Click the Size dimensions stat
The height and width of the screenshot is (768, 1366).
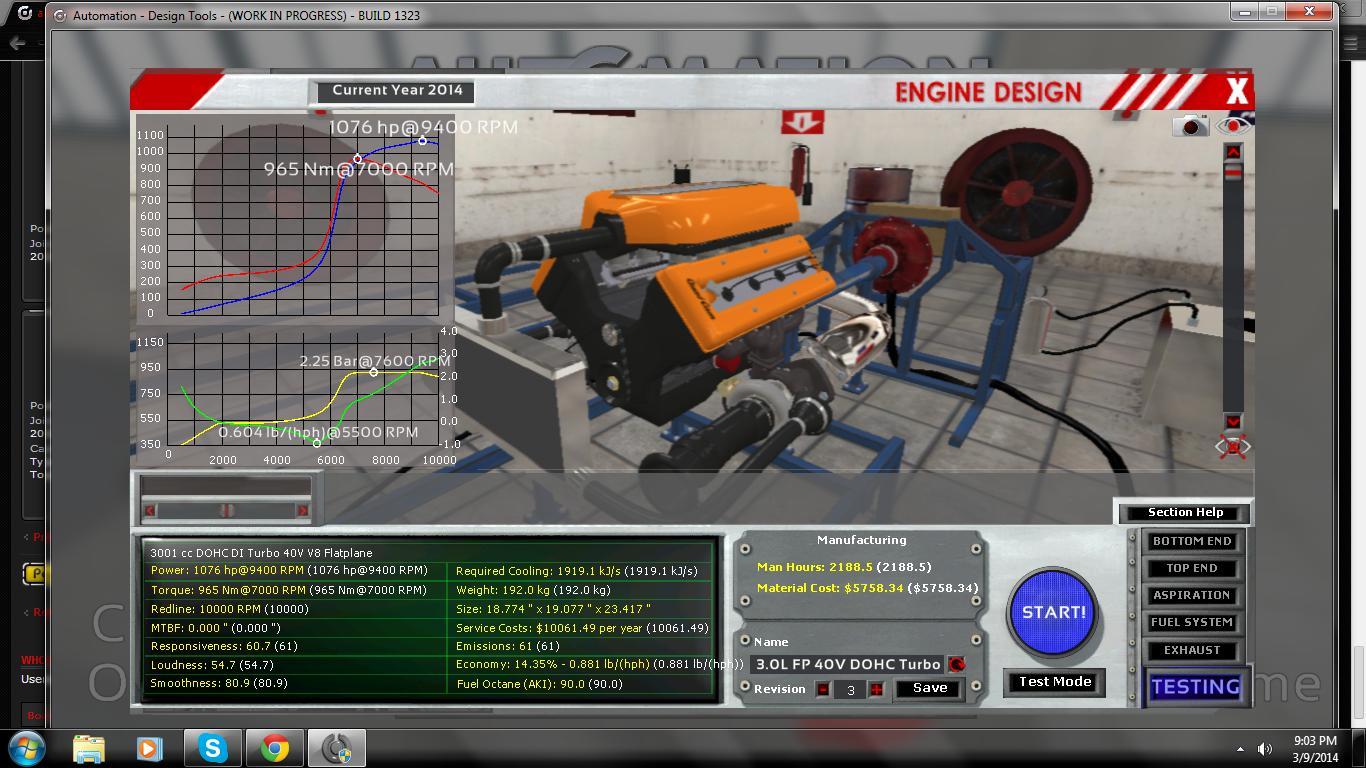tap(553, 609)
